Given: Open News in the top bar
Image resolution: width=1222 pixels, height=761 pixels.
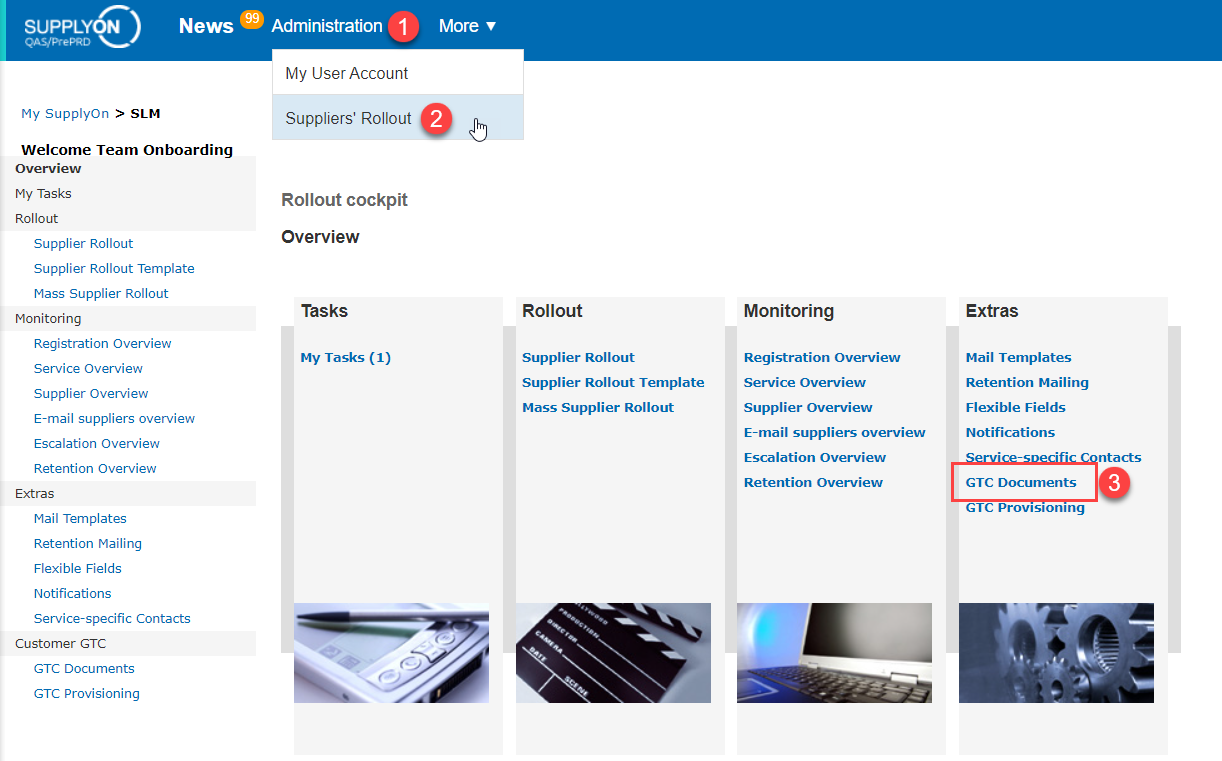Looking at the screenshot, I should 206,26.
